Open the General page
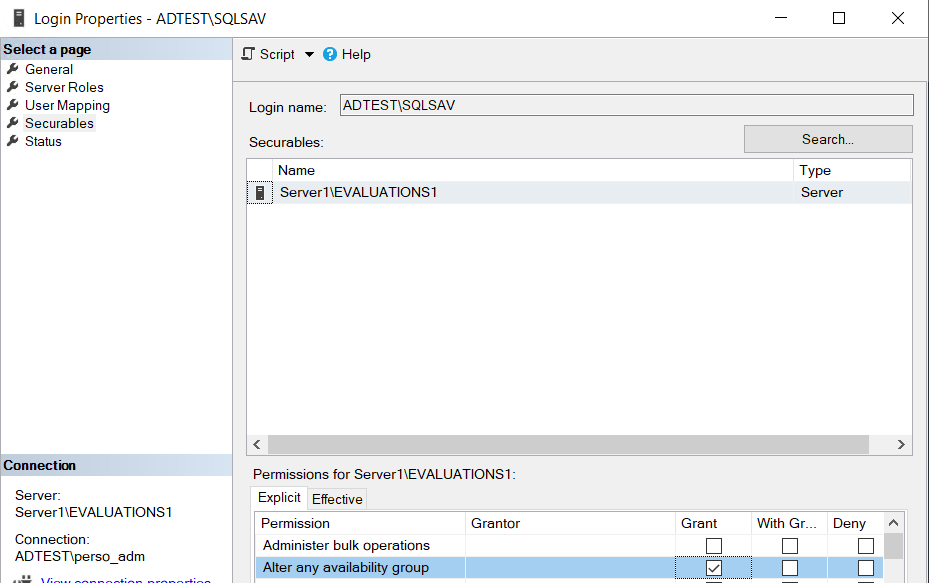This screenshot has width=929, height=583. click(49, 69)
